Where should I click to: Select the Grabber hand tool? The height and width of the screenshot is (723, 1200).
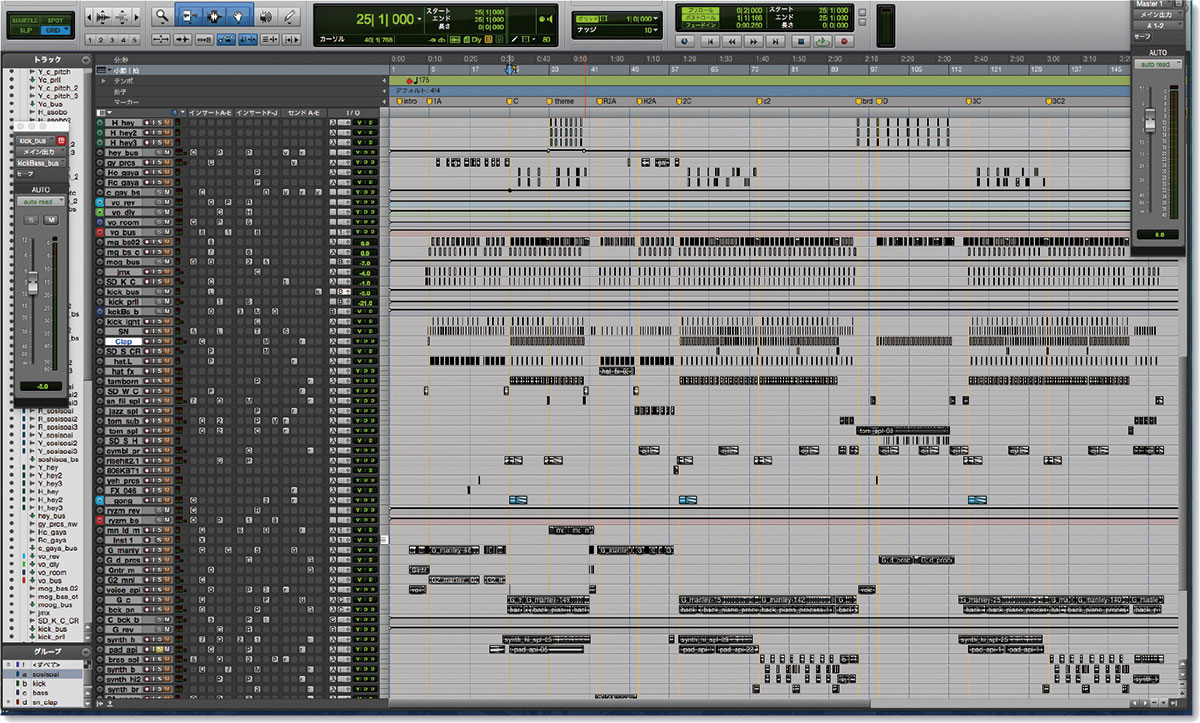pos(238,16)
